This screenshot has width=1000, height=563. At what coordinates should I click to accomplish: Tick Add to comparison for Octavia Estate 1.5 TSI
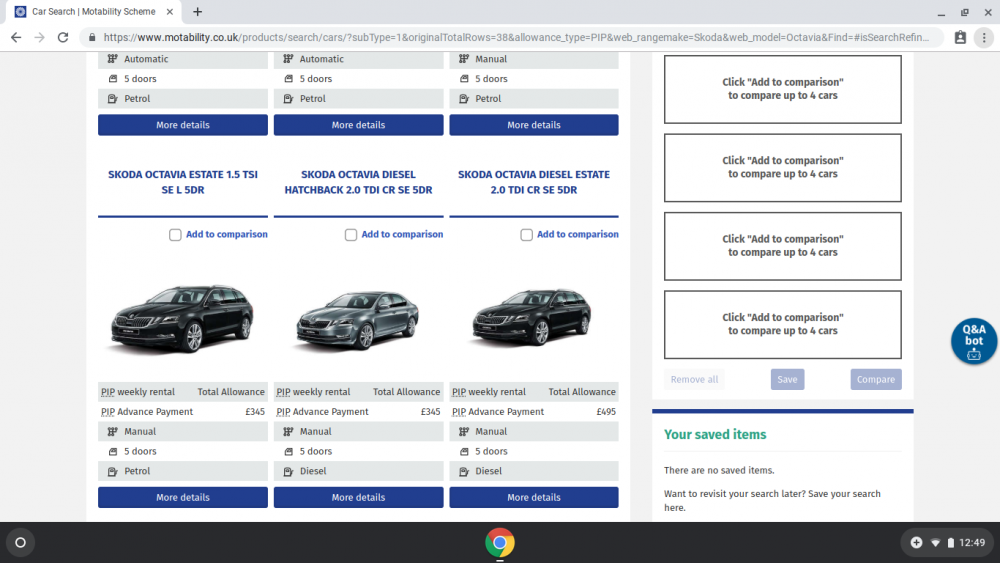pos(175,235)
